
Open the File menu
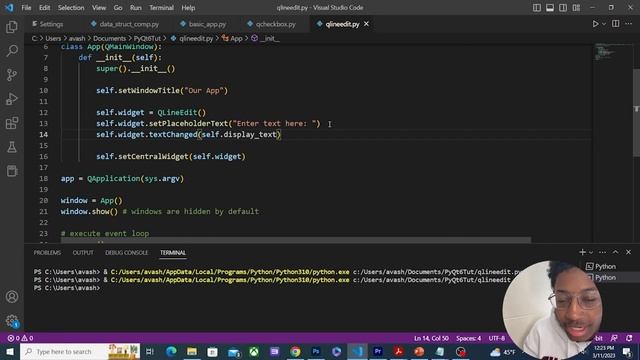(x=26, y=8)
